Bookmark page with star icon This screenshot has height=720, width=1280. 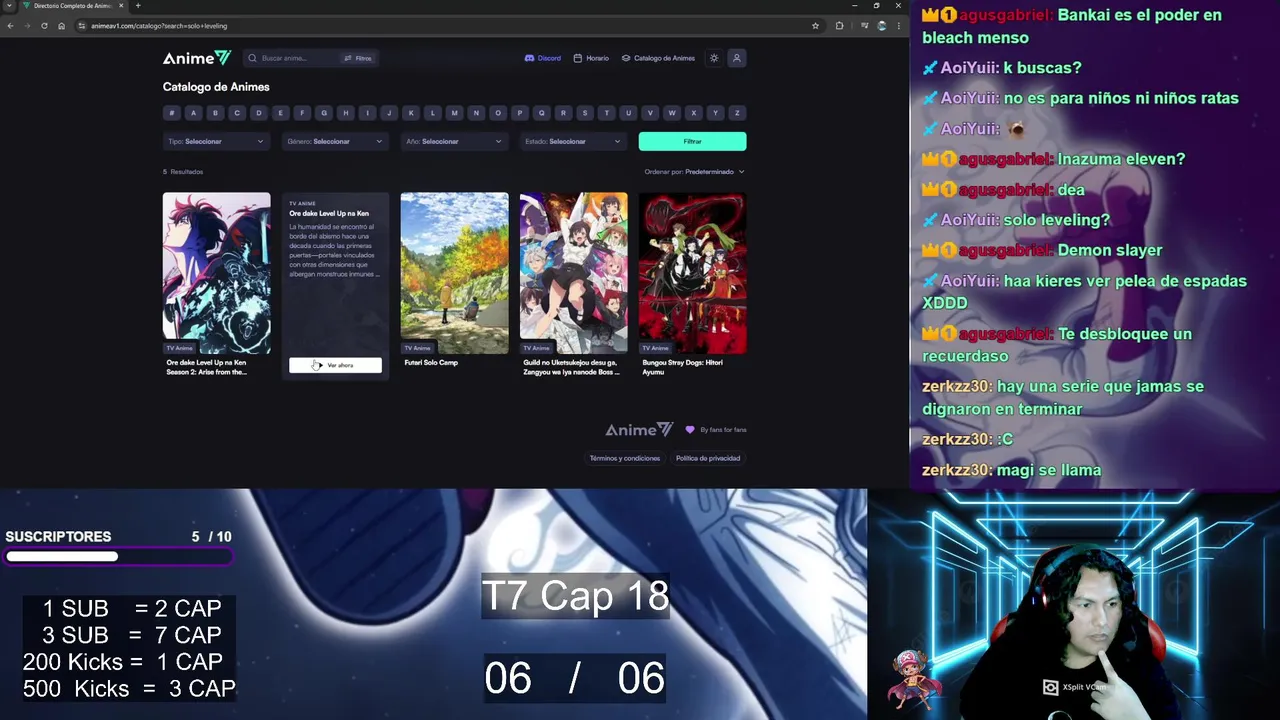(816, 26)
